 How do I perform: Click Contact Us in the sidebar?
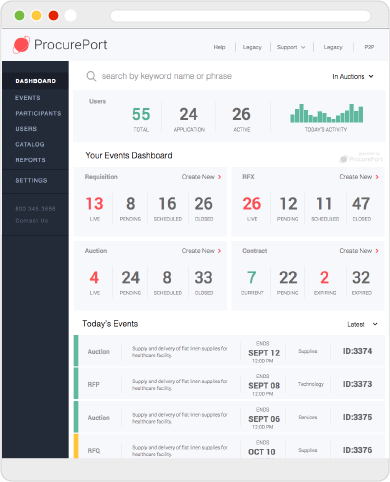click(x=32, y=221)
